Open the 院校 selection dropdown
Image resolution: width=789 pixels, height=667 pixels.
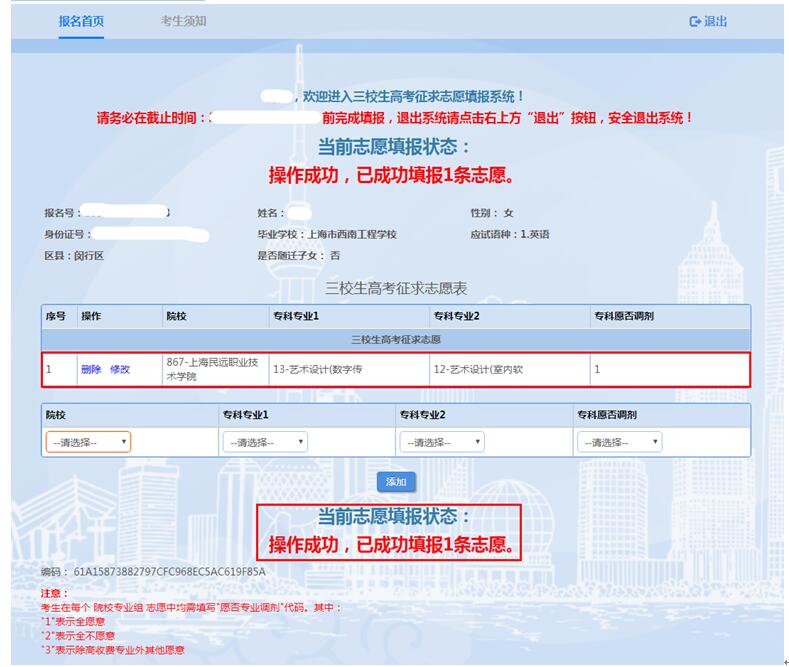(x=88, y=442)
